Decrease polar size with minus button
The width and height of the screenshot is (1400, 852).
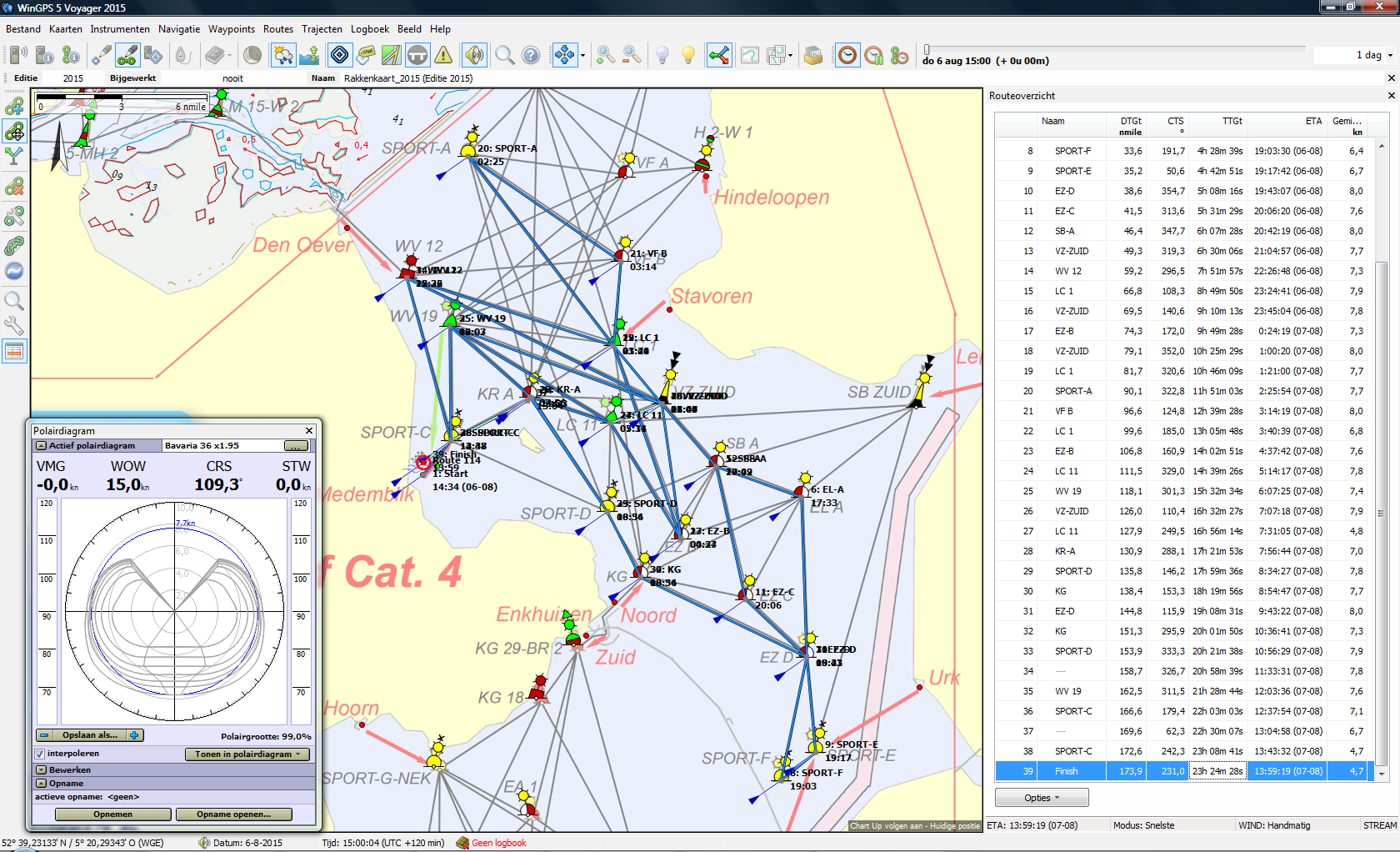coord(45,735)
